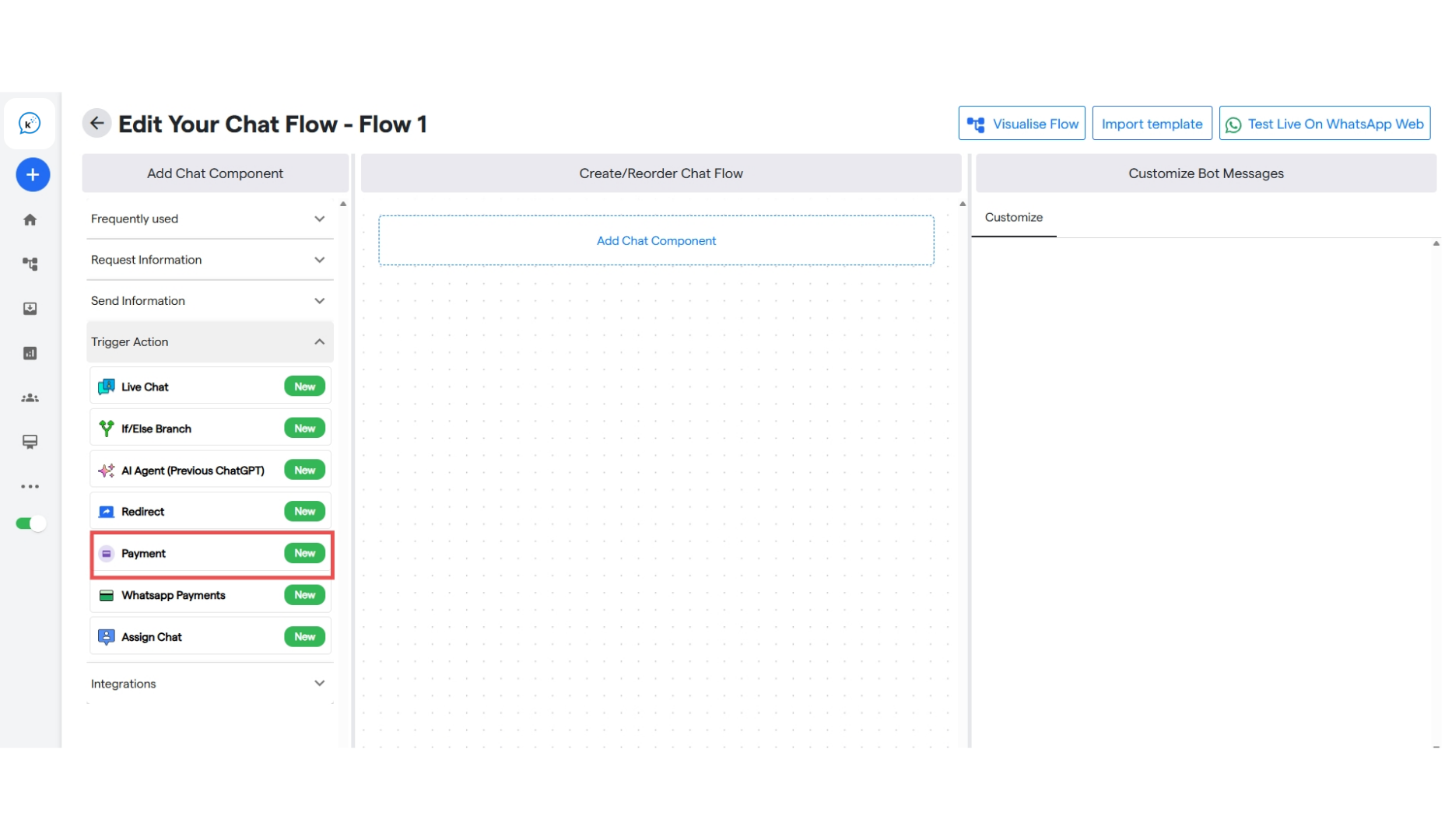Click the monitor display icon in sidebar

point(30,442)
